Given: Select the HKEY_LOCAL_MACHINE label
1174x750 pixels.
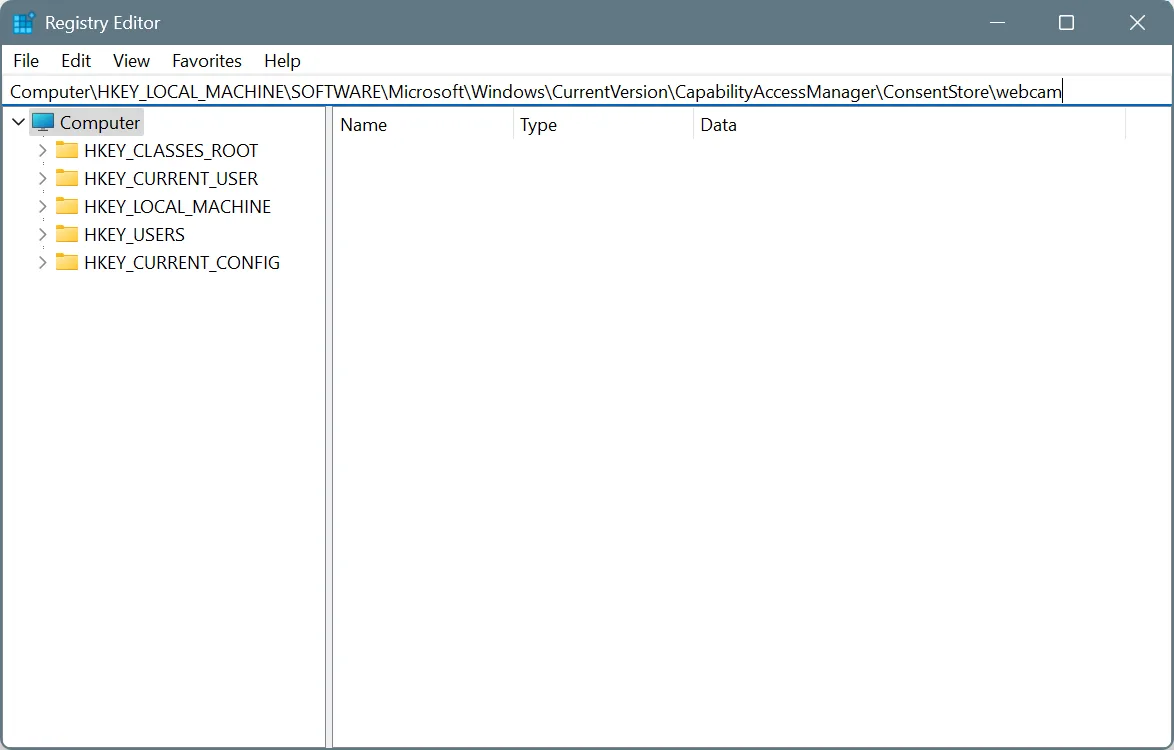Looking at the screenshot, I should 177,207.
